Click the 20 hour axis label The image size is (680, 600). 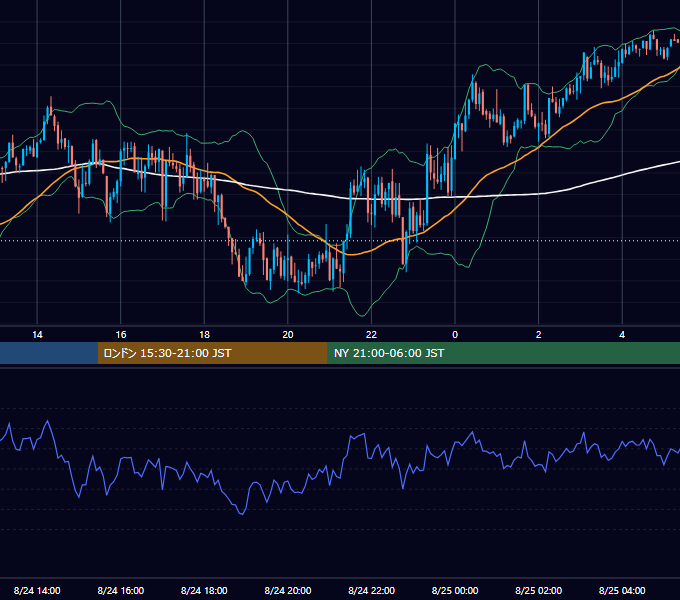pyautogui.click(x=288, y=335)
